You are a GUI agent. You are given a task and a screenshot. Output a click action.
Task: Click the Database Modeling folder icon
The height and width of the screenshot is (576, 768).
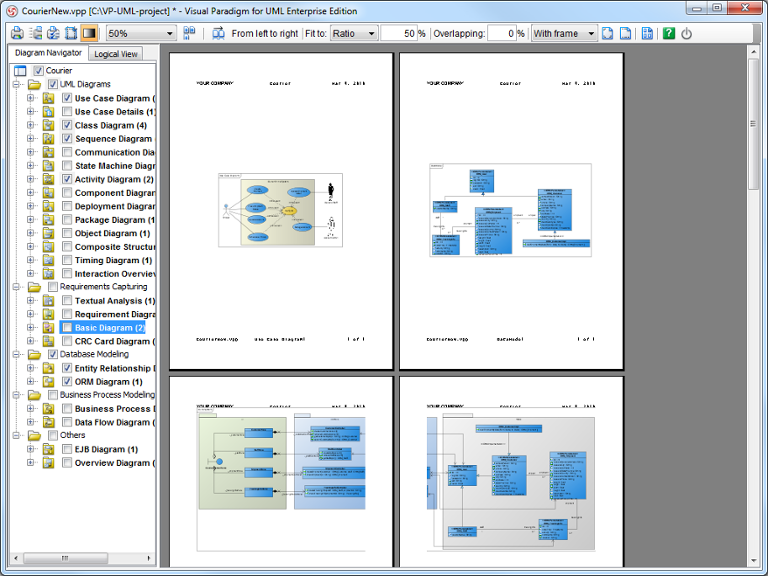pyautogui.click(x=34, y=354)
